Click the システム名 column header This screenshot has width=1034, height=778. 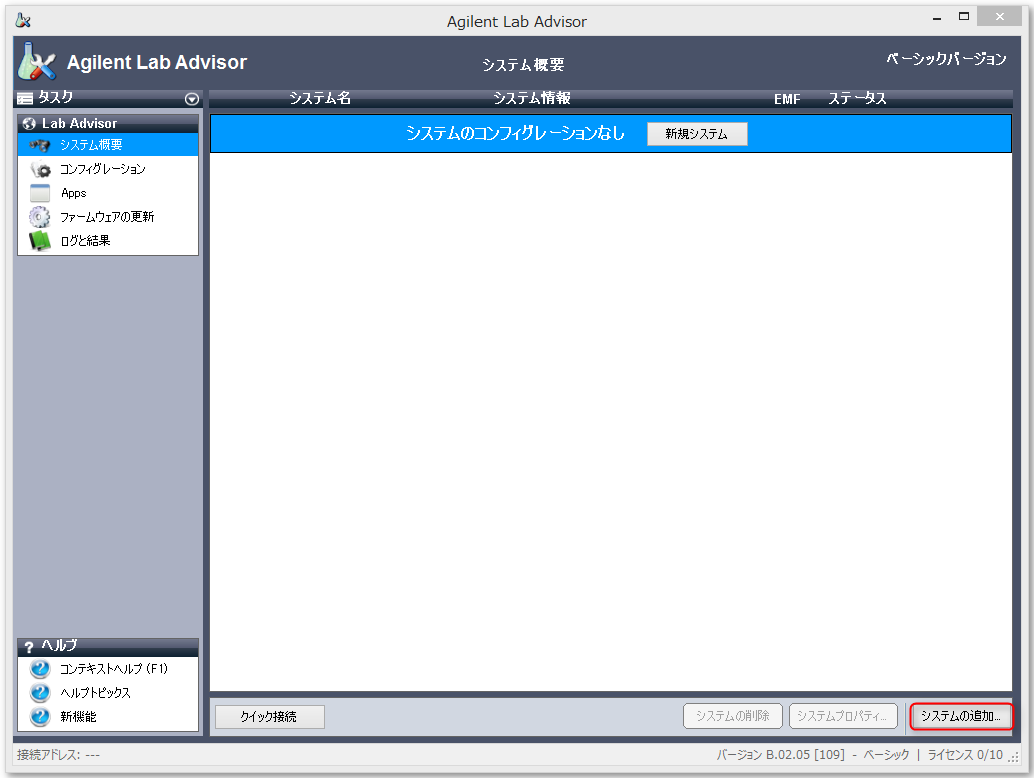click(x=320, y=99)
